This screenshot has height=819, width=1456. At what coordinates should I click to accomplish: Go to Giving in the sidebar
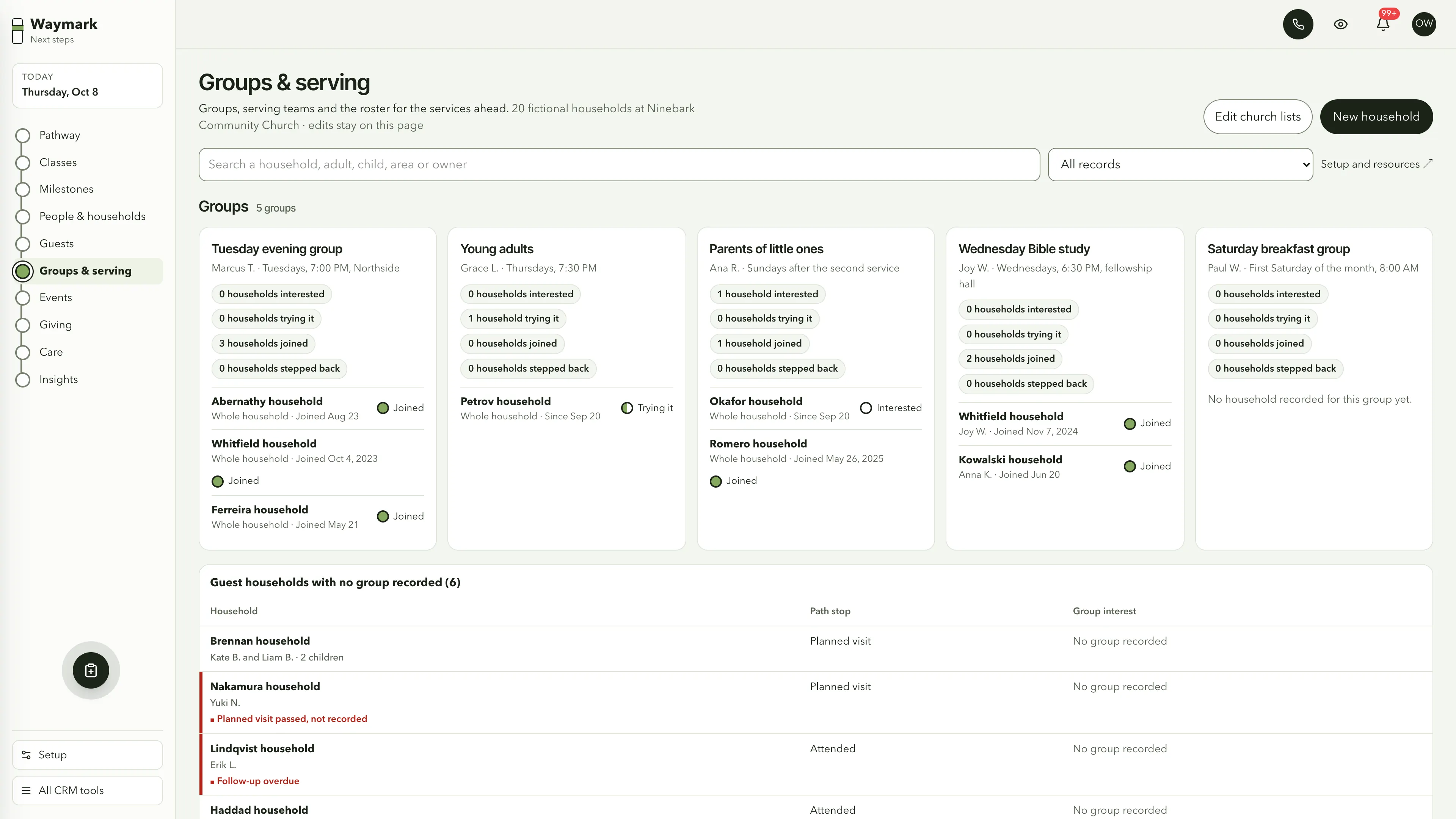pyautogui.click(x=56, y=325)
